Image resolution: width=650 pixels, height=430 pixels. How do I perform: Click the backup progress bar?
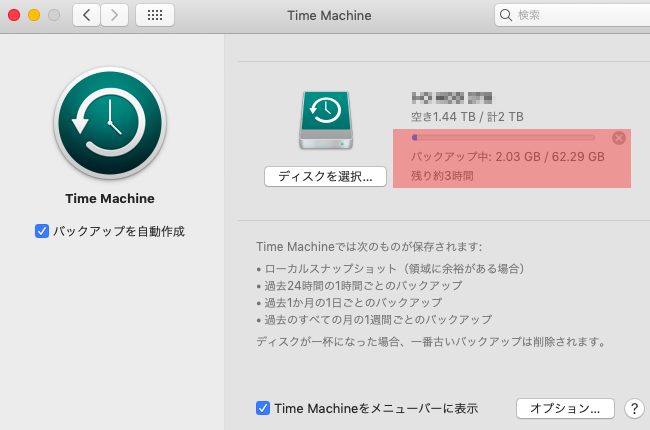[503, 138]
